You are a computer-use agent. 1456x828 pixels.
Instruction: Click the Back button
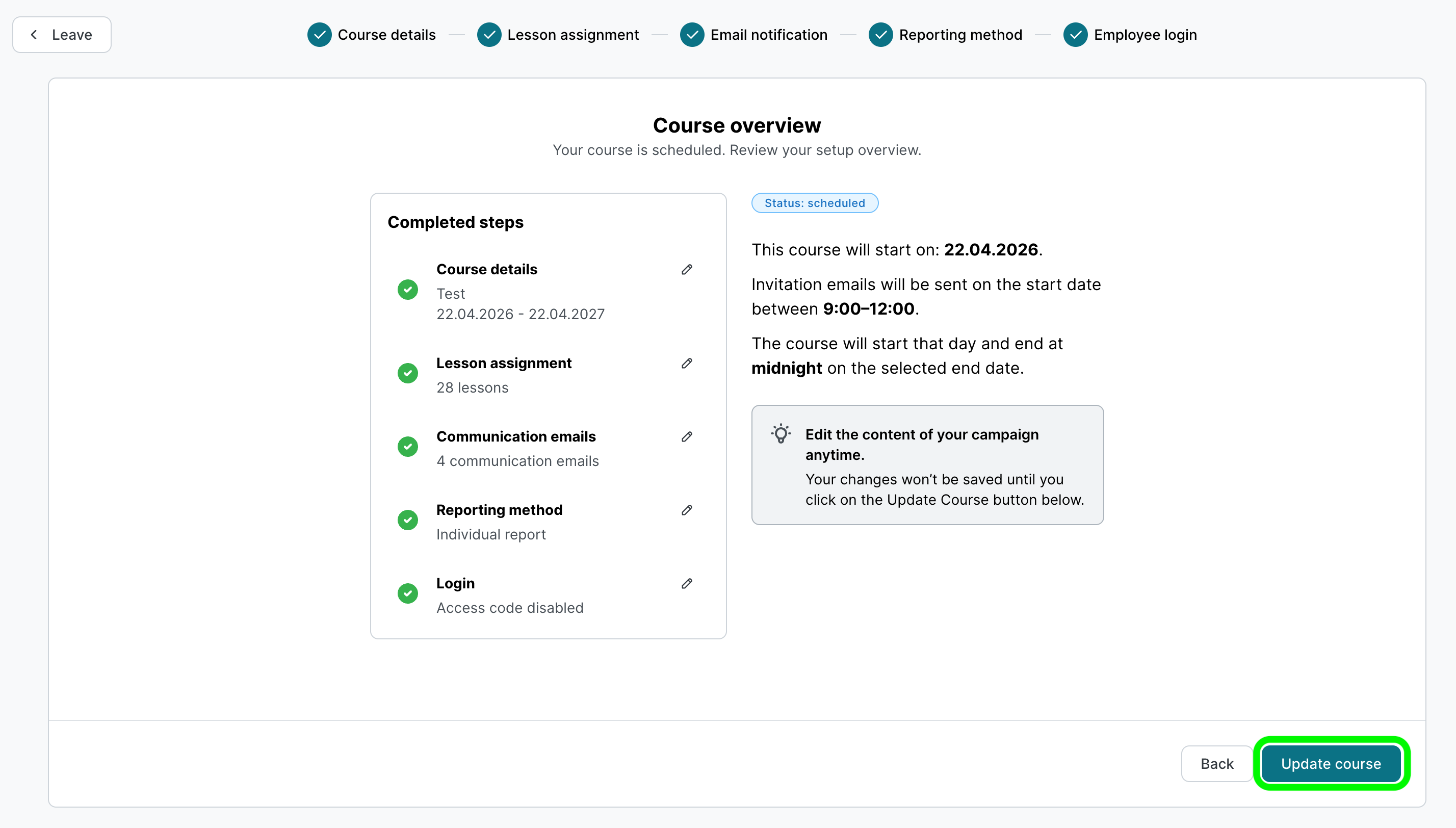1216,764
